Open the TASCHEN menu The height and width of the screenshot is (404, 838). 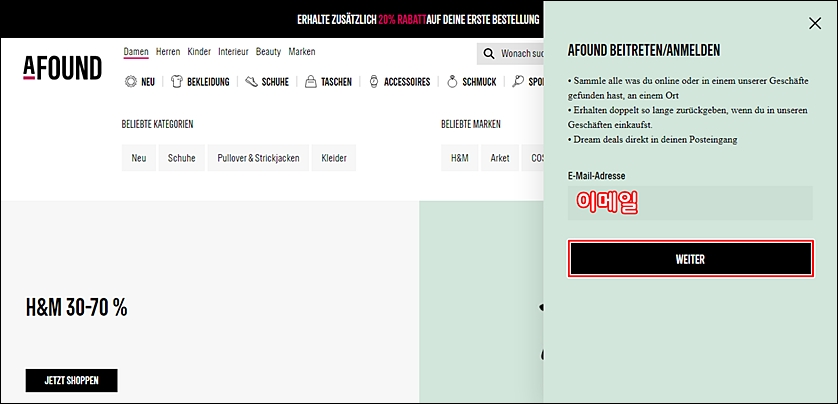tap(336, 82)
